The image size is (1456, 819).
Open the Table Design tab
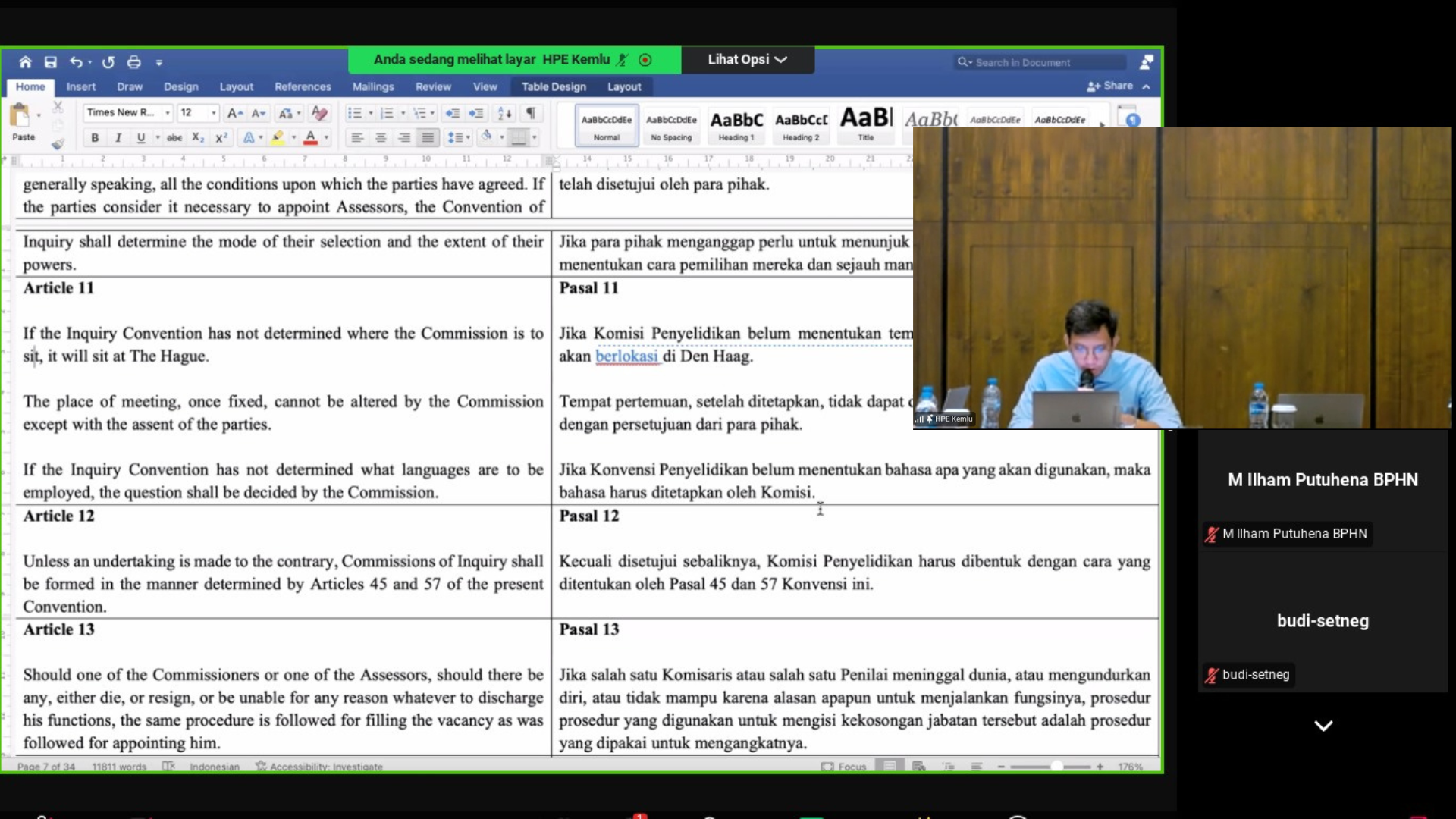pyautogui.click(x=554, y=86)
